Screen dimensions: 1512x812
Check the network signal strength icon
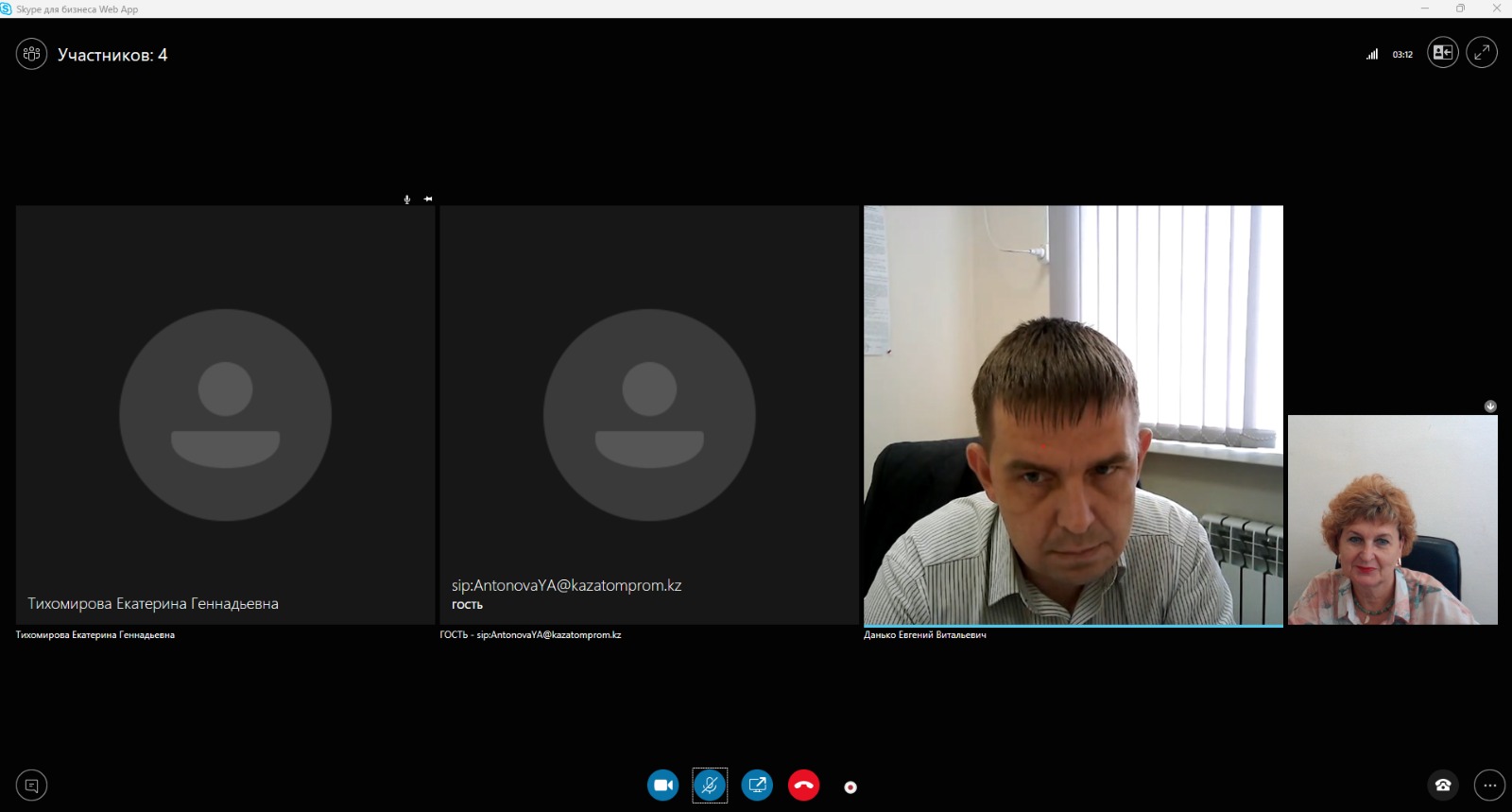1372,55
